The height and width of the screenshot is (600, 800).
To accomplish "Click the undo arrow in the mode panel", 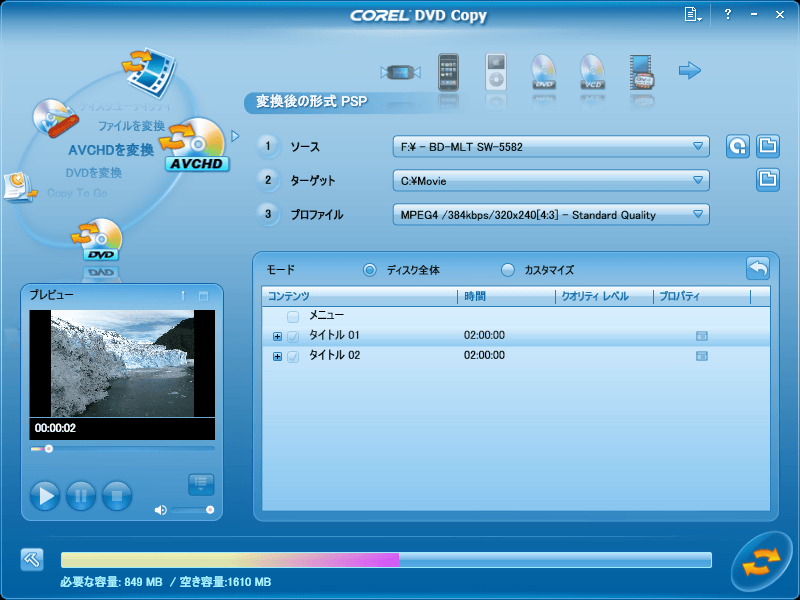I will click(x=758, y=268).
